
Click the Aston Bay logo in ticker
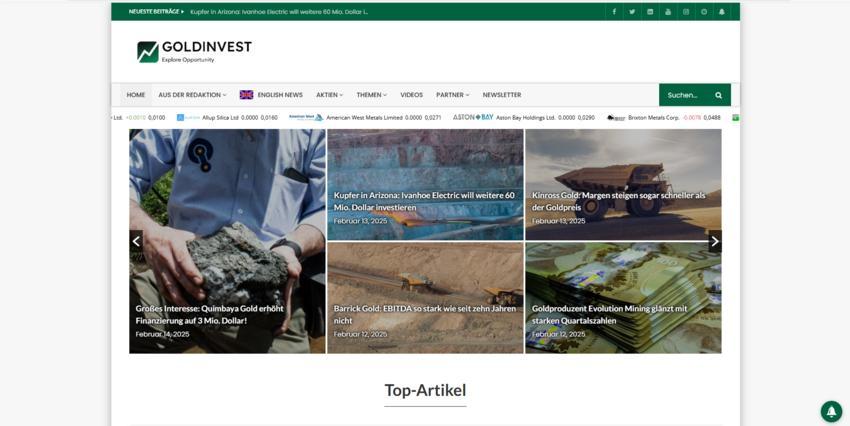(x=473, y=117)
